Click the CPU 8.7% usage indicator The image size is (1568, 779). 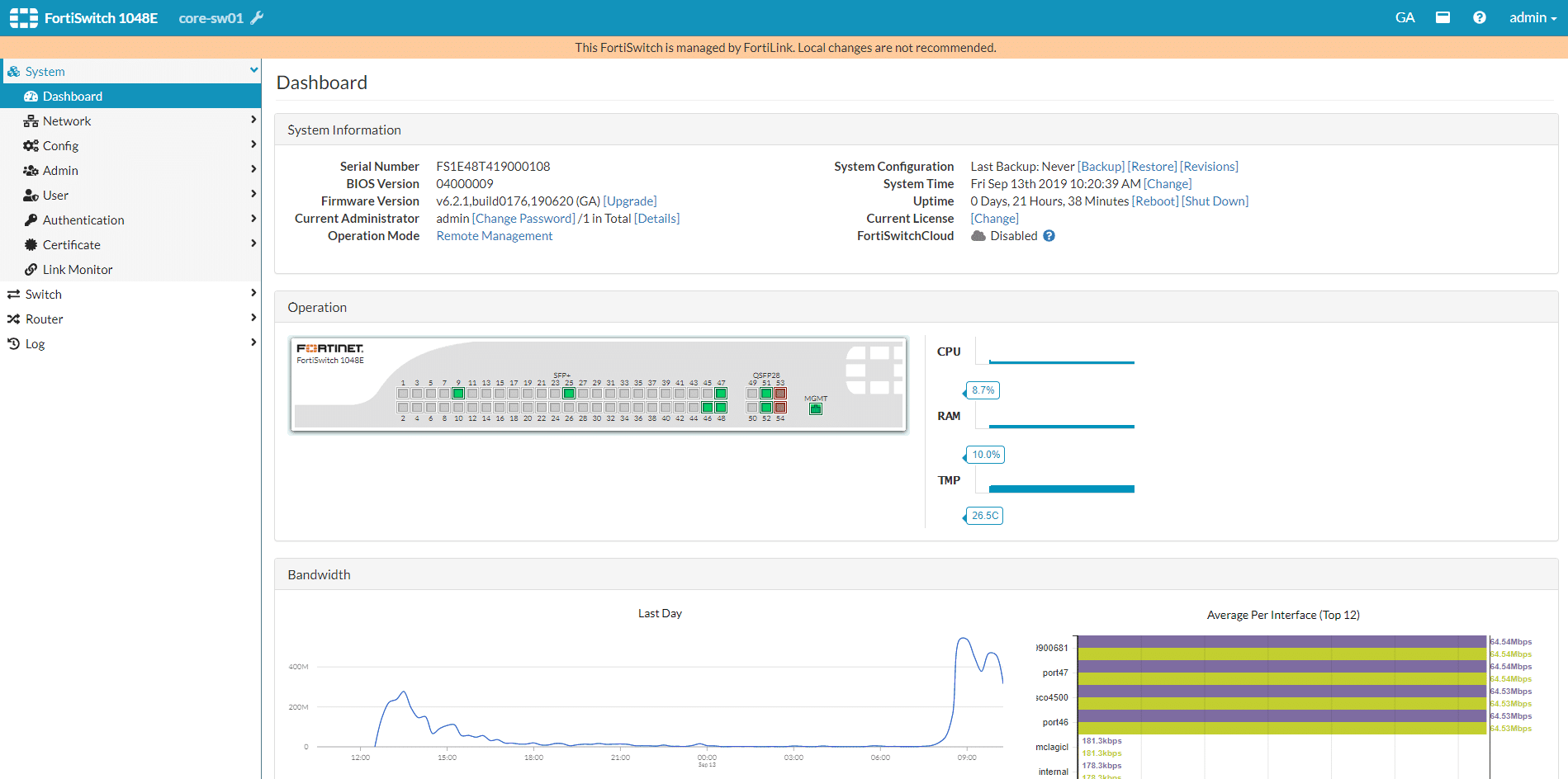[983, 390]
